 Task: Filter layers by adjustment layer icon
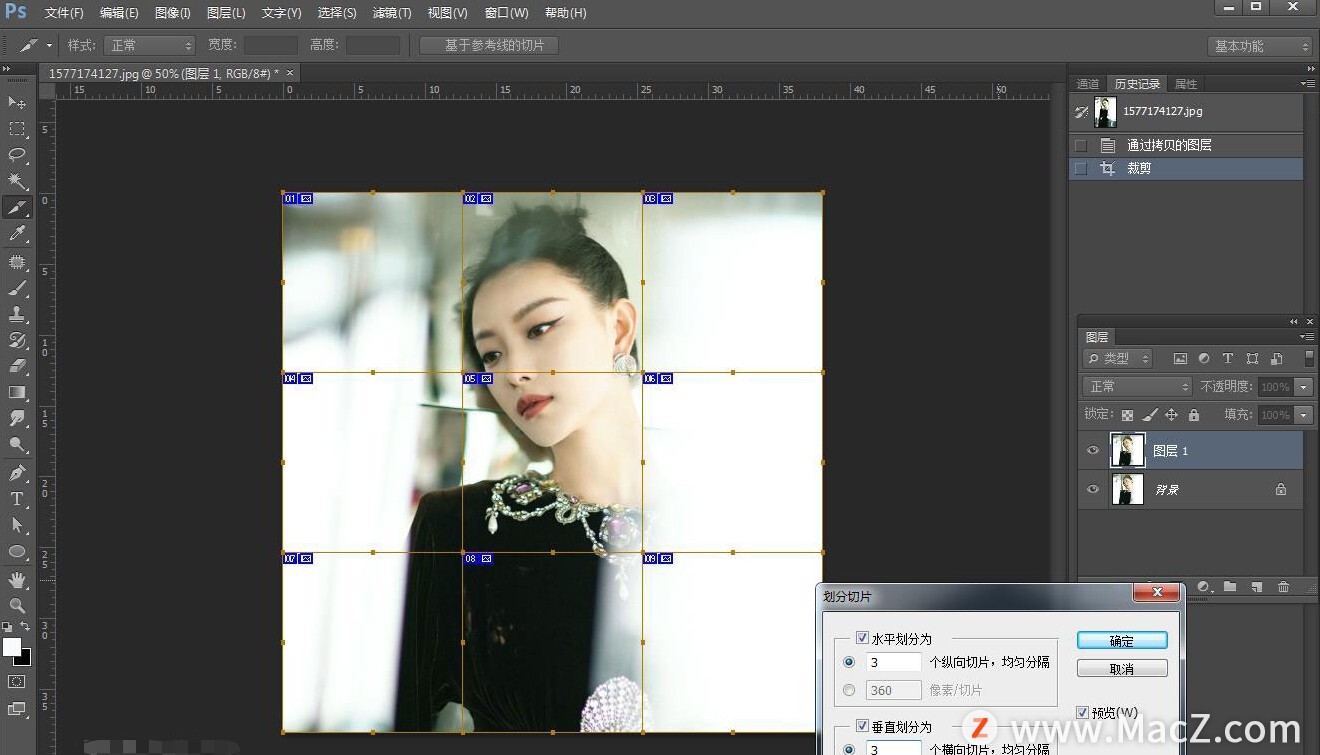1204,359
